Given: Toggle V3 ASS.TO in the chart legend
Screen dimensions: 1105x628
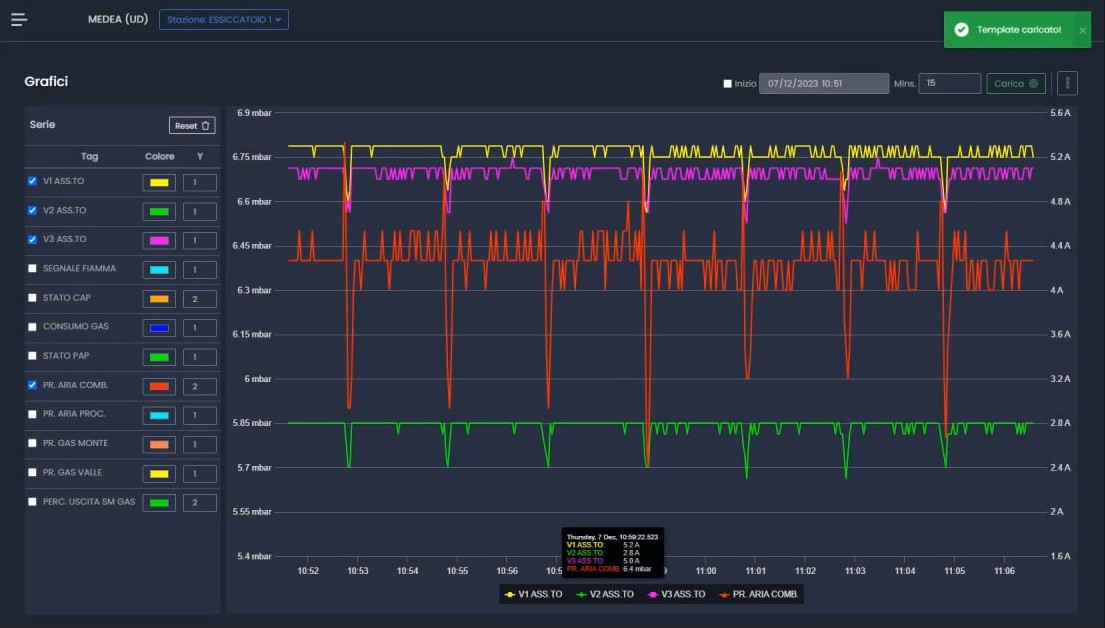Looking at the screenshot, I should (676, 594).
